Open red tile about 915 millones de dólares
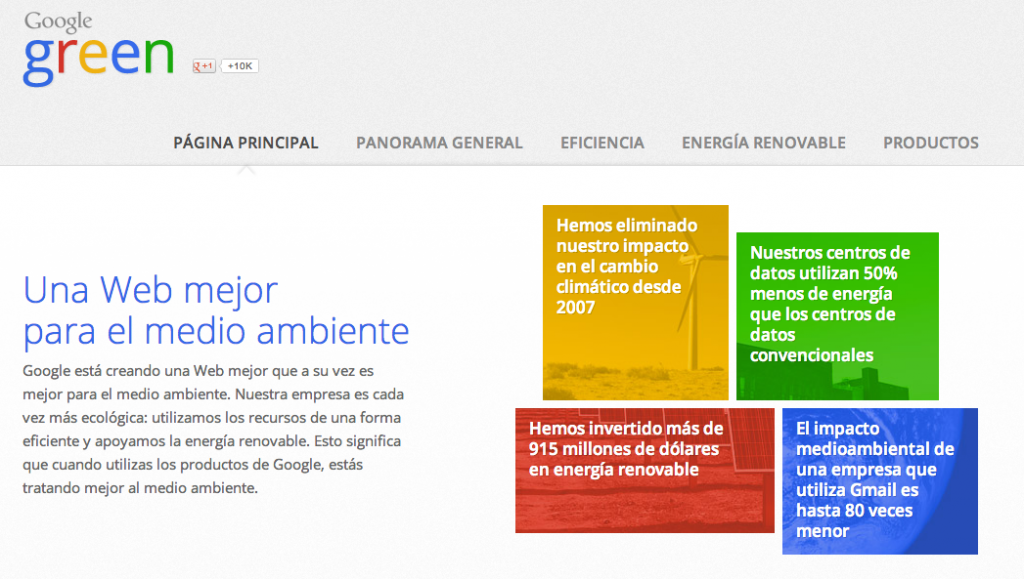1024x579 pixels. tap(645, 470)
